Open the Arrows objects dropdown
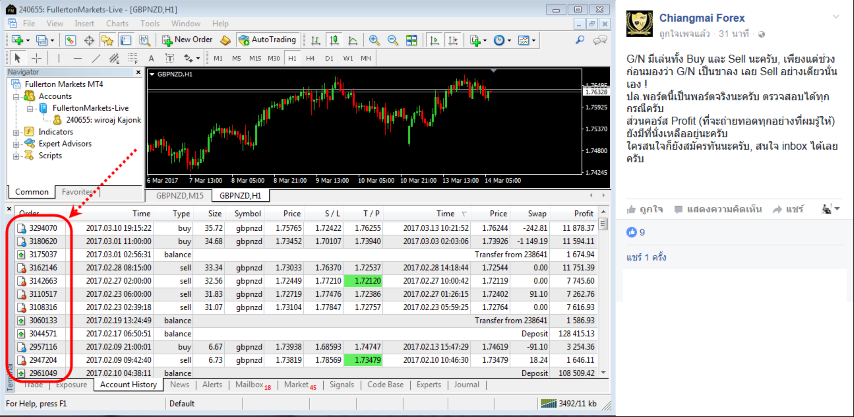 (x=192, y=58)
